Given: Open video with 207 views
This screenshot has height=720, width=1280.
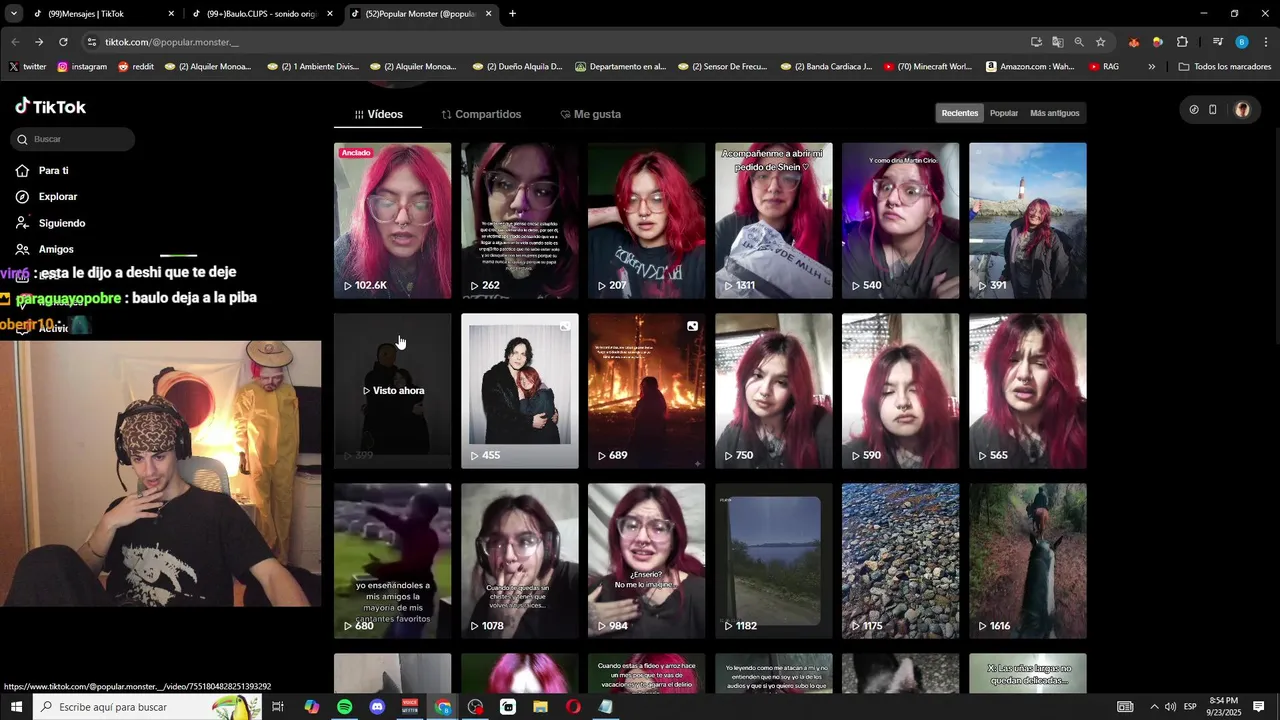Looking at the screenshot, I should pyautogui.click(x=646, y=220).
